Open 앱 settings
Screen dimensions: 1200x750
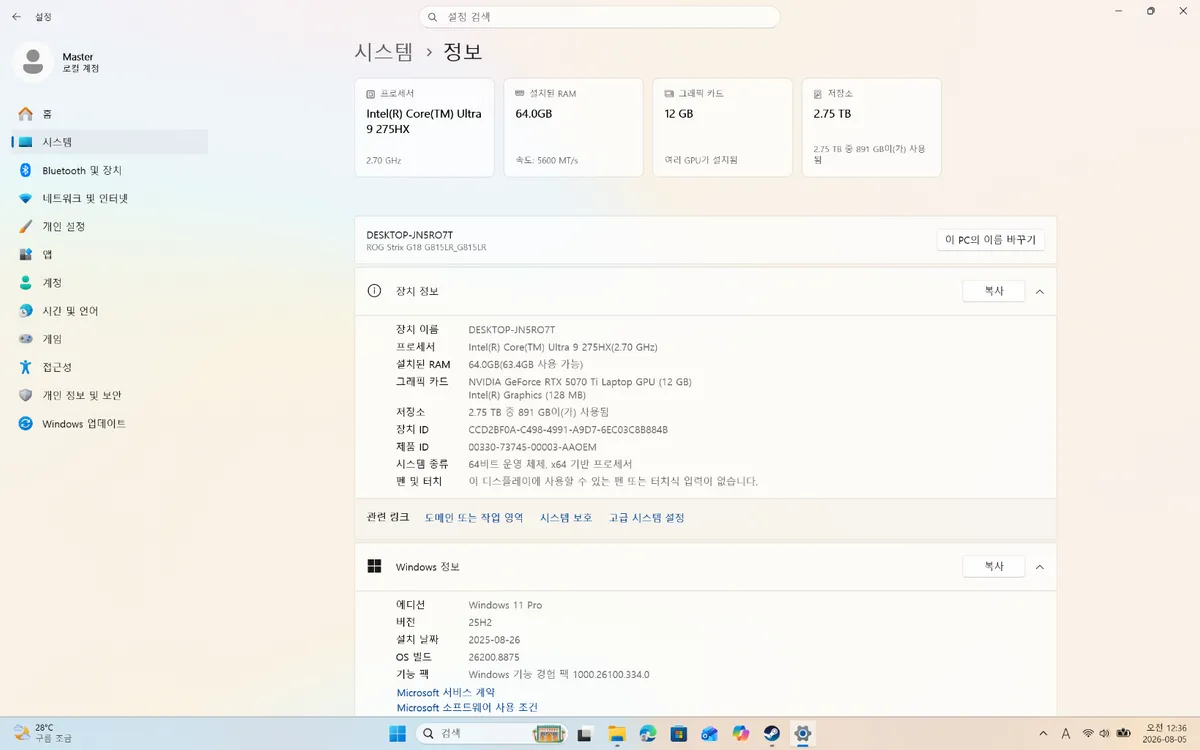(110, 255)
